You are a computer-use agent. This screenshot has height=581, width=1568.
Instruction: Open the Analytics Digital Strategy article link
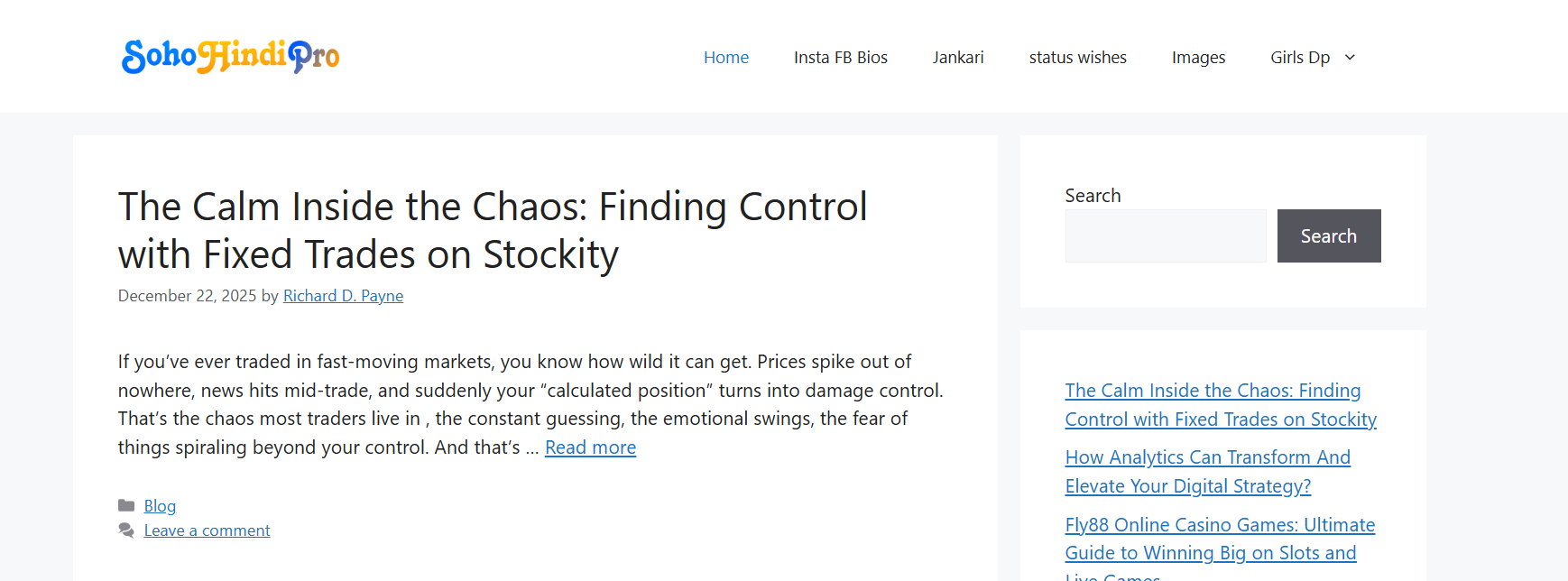click(1207, 471)
